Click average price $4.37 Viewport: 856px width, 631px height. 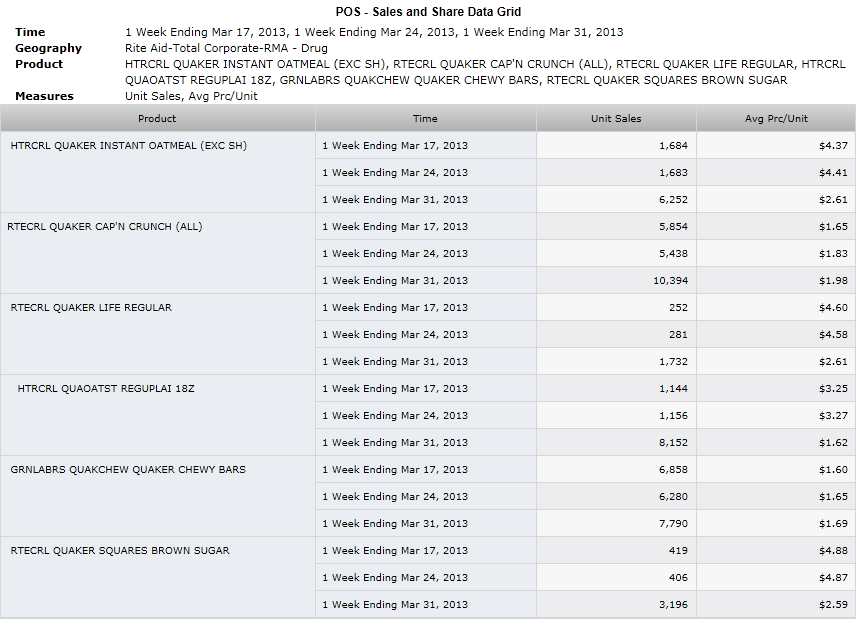click(x=833, y=146)
